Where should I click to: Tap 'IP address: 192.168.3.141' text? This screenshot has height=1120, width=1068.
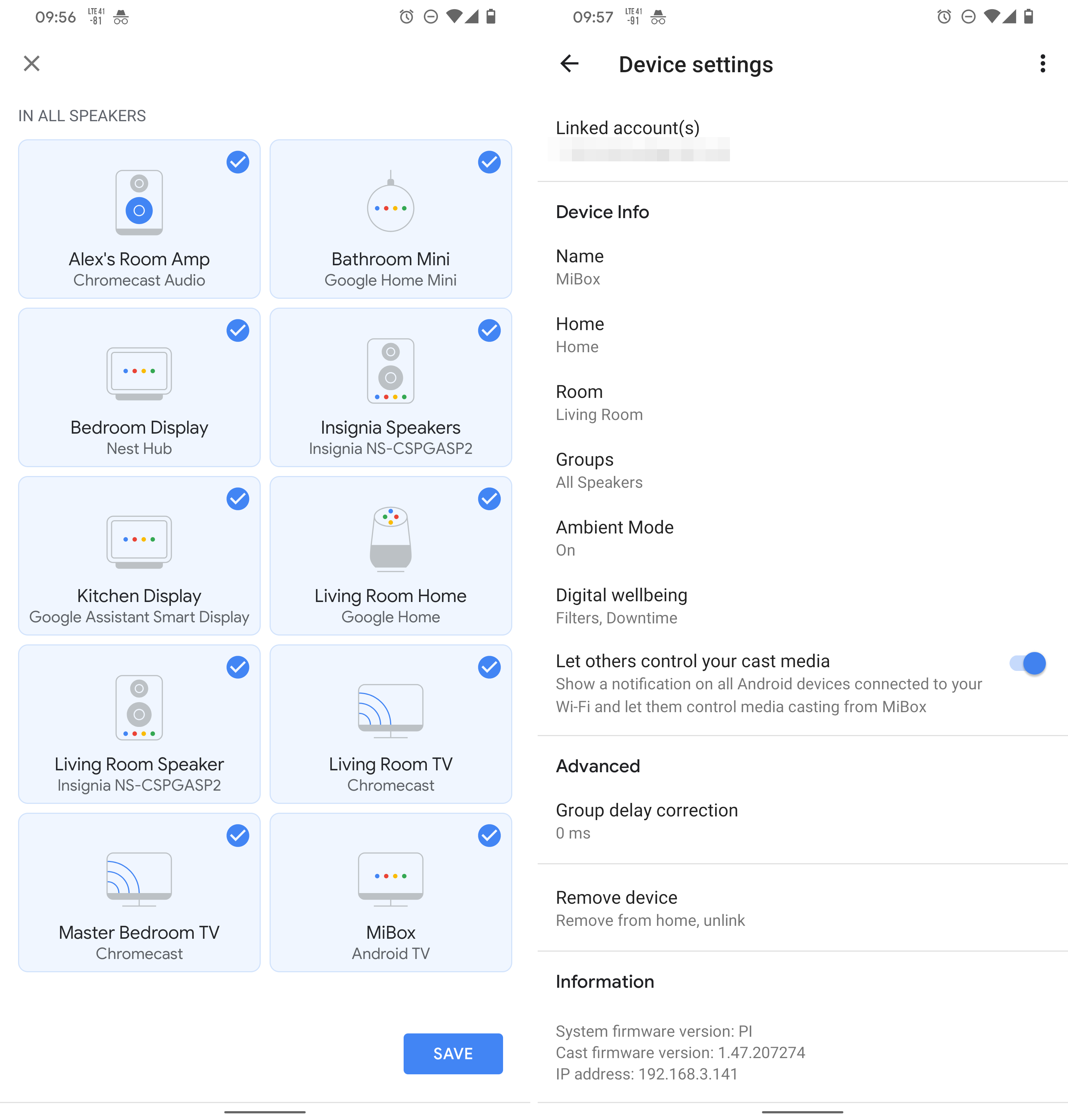tap(647, 1074)
